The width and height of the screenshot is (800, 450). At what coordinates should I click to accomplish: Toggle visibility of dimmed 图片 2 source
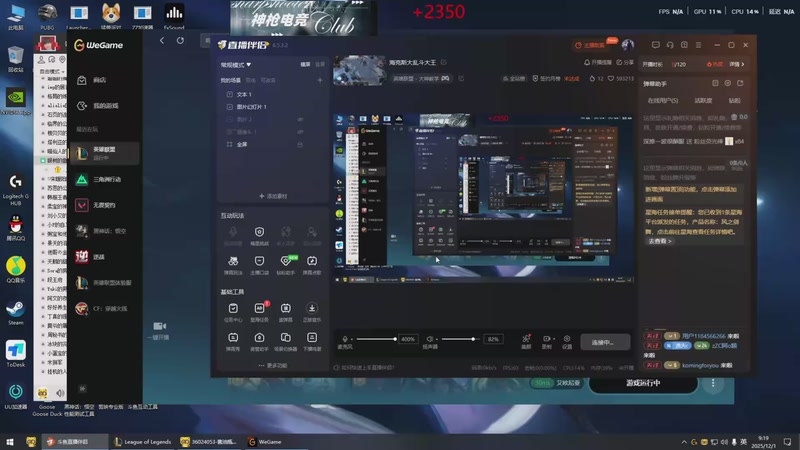pos(300,119)
